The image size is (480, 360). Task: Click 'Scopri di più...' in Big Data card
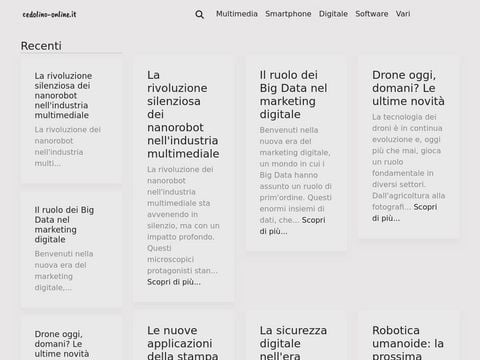click(292, 225)
